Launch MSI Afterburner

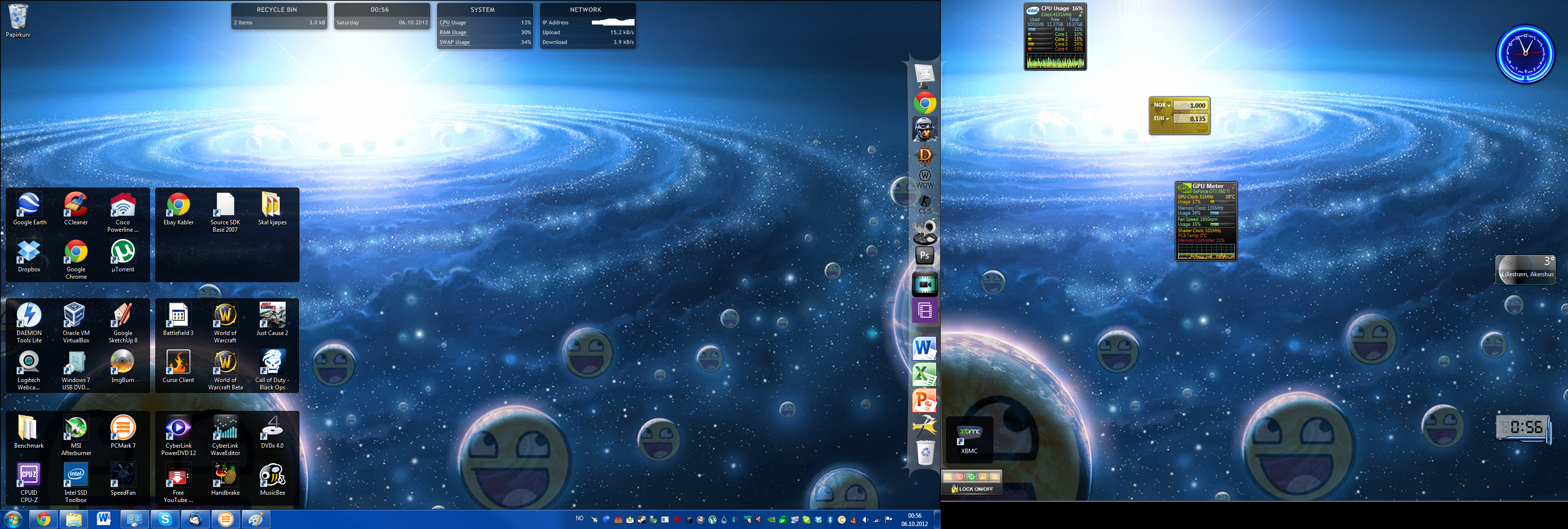(76, 436)
